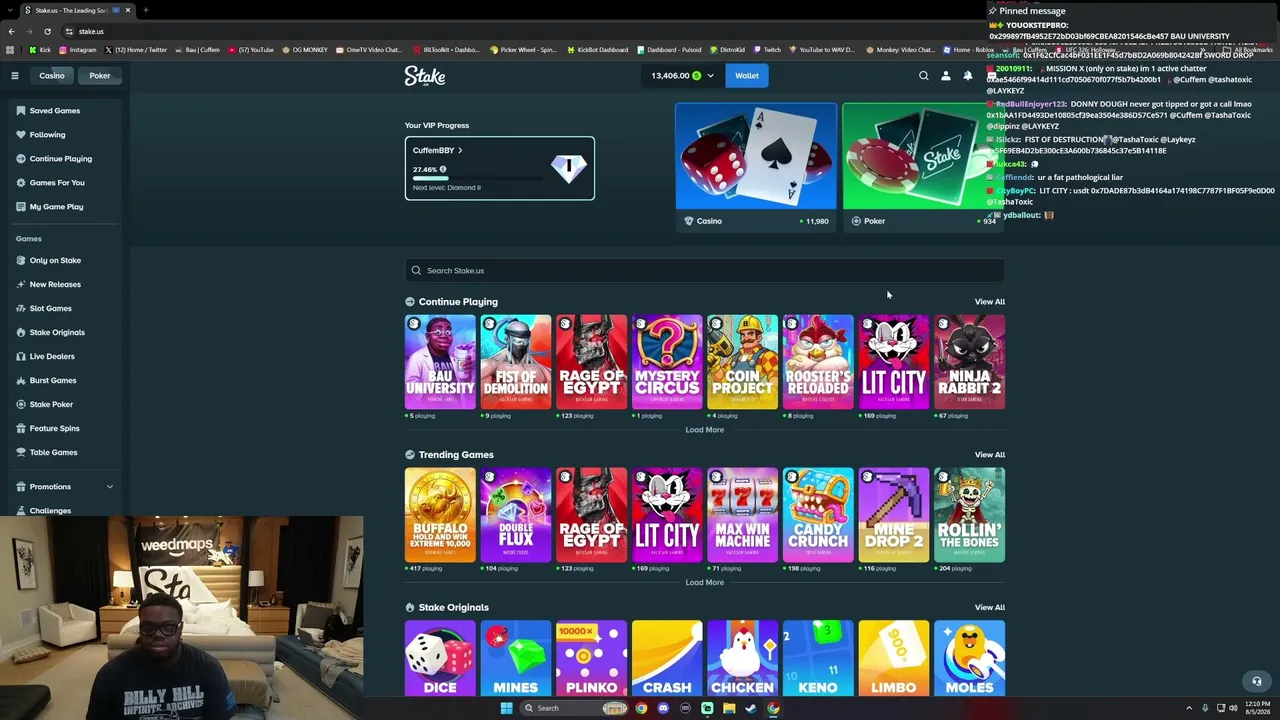This screenshot has height=720, width=1280.
Task: Open the hamburger sidebar menu
Action: [x=15, y=76]
